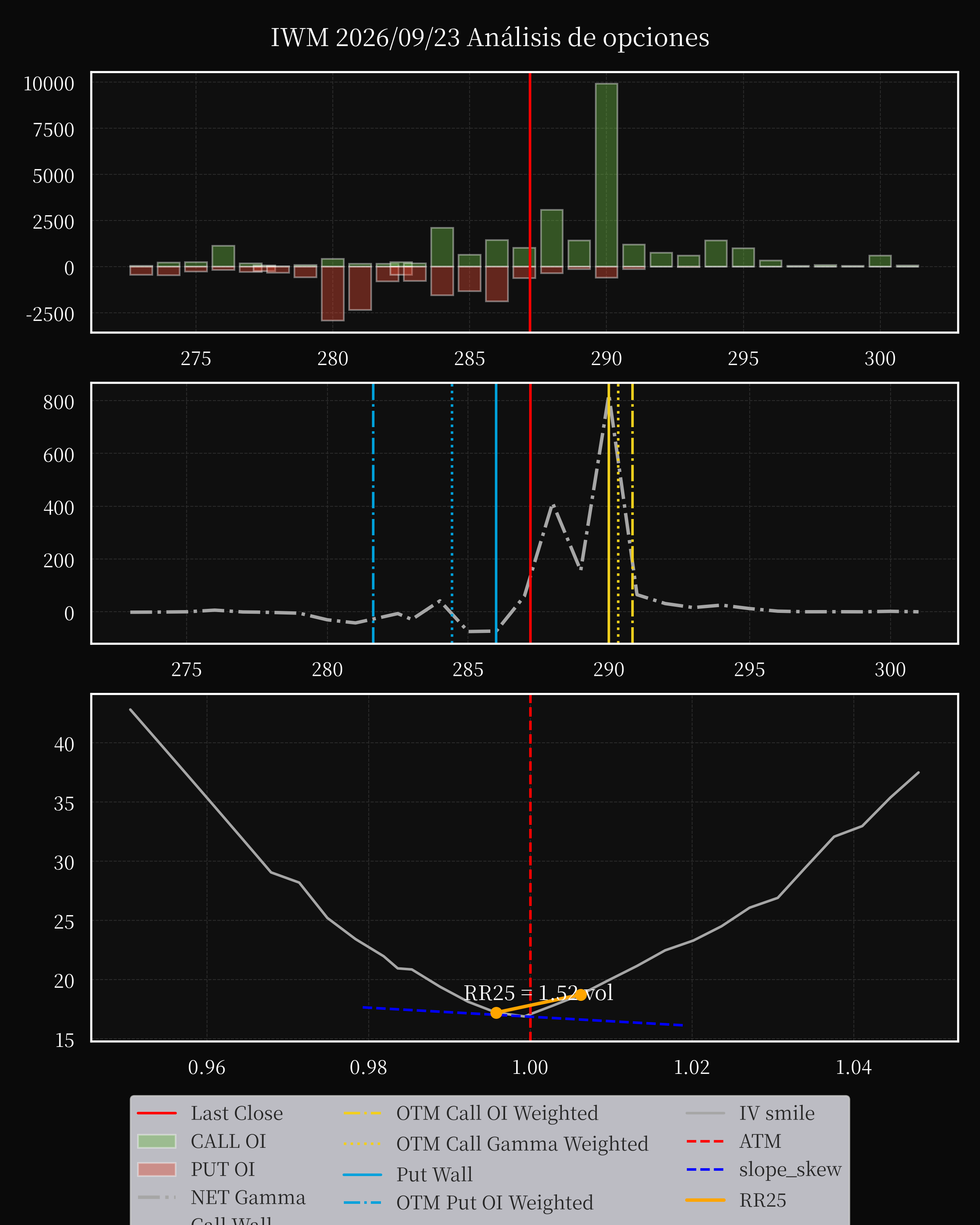Click the '1.00' moneyness axis label
Image resolution: width=980 pixels, height=1225 pixels.
pyautogui.click(x=530, y=1067)
